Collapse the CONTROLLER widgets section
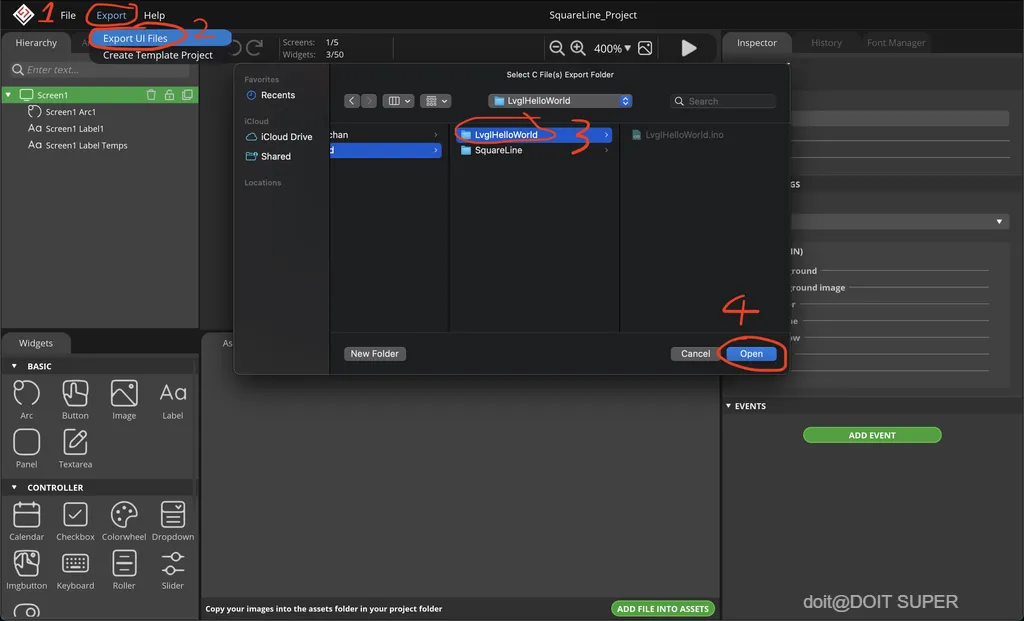Screen dimensions: 1024x621 click(x=14, y=487)
